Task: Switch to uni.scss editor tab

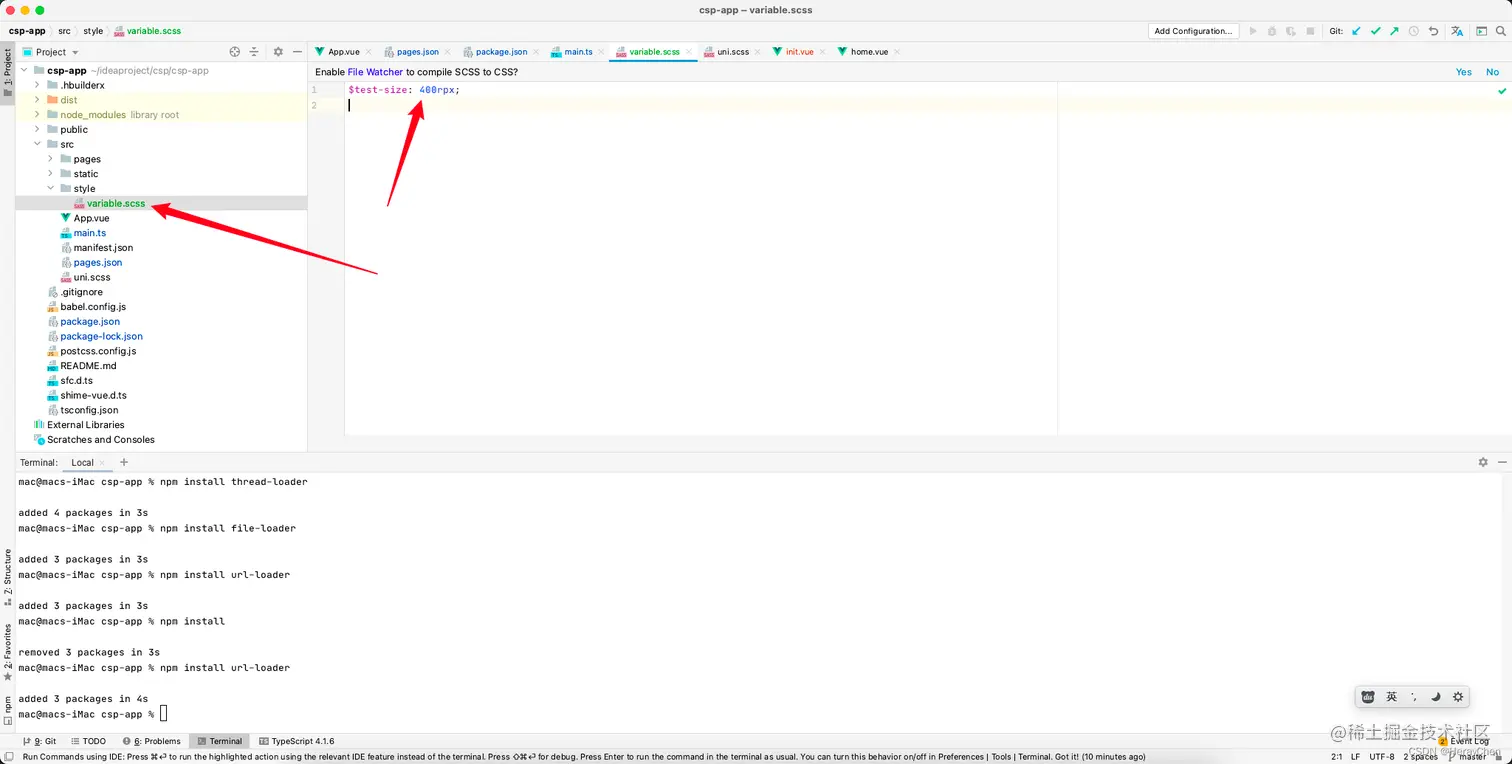Action: [x=733, y=52]
